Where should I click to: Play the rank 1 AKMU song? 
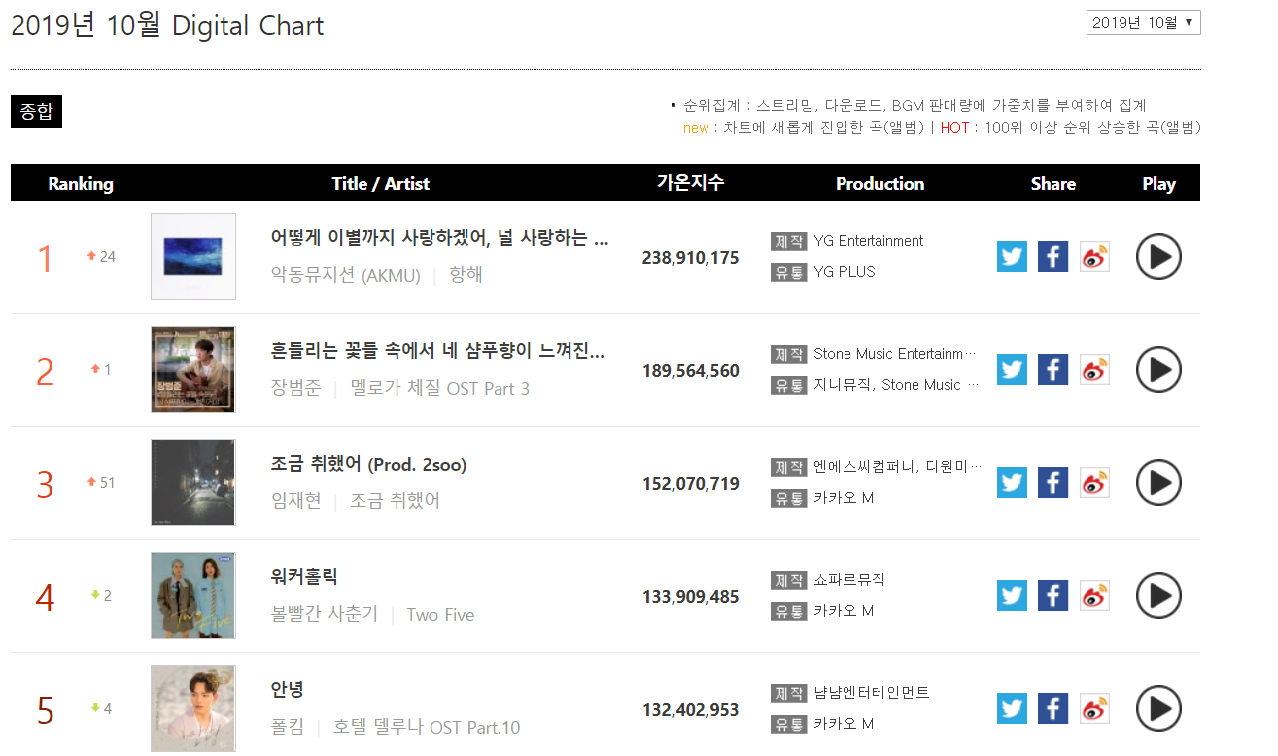pos(1158,257)
